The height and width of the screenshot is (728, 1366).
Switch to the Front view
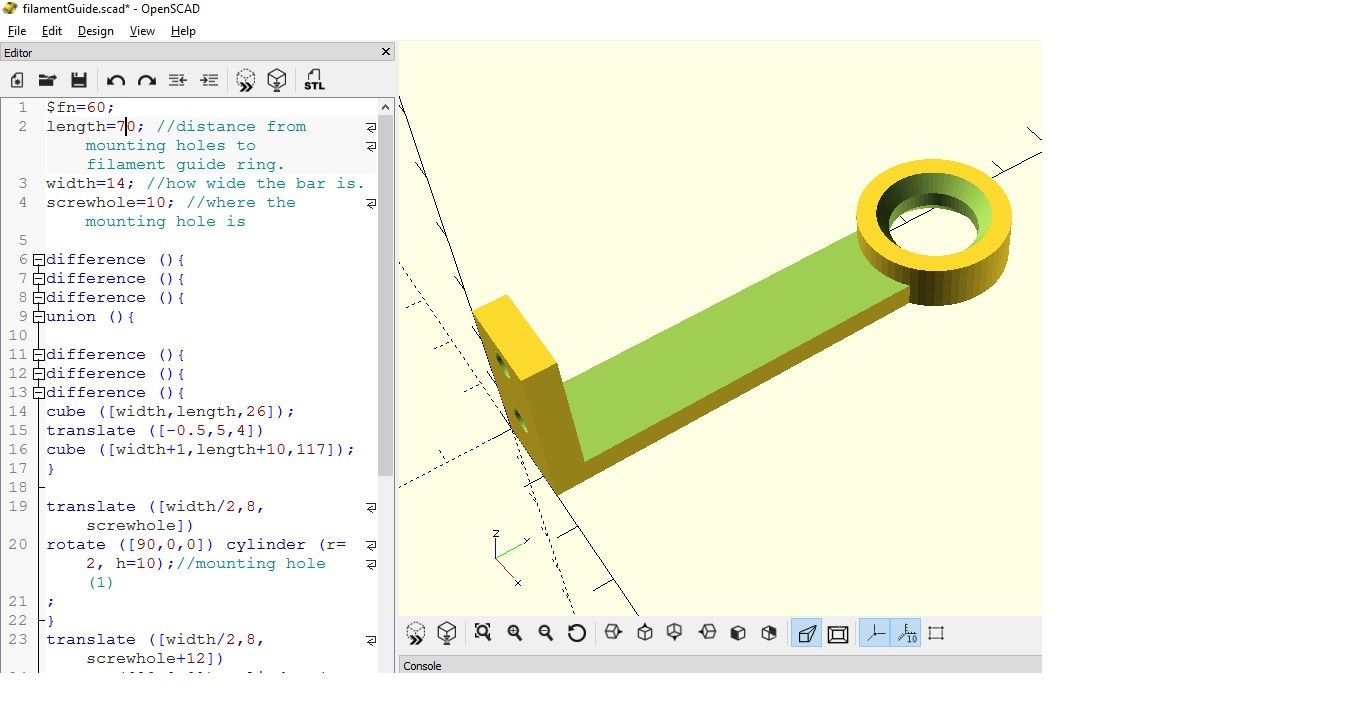[738, 633]
